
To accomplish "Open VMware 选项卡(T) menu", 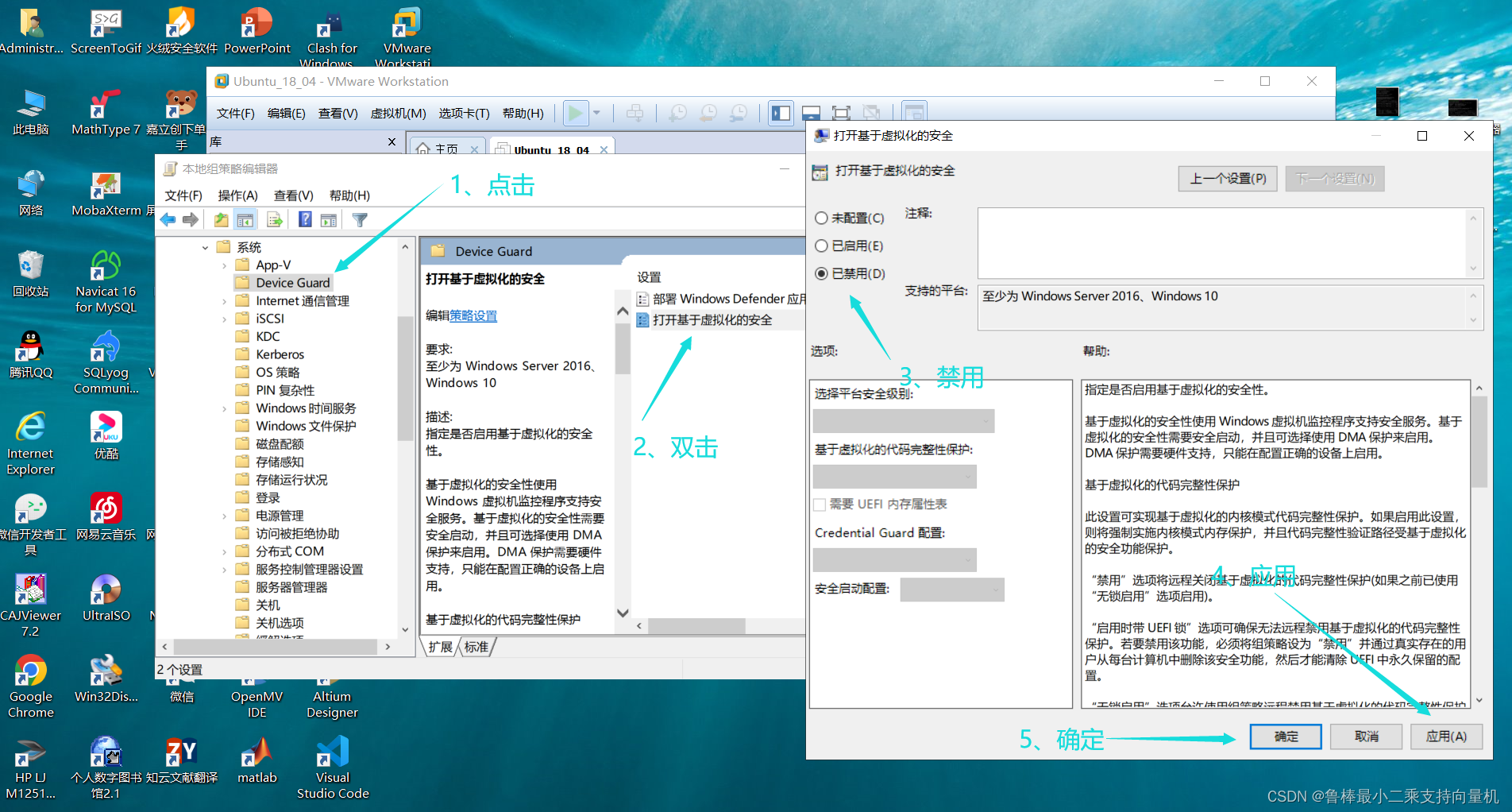I will (464, 114).
